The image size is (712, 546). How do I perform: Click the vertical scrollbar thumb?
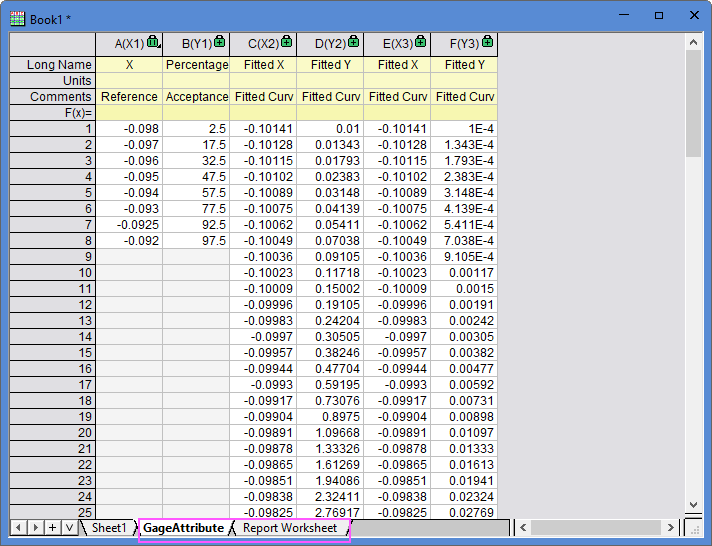pos(693,104)
